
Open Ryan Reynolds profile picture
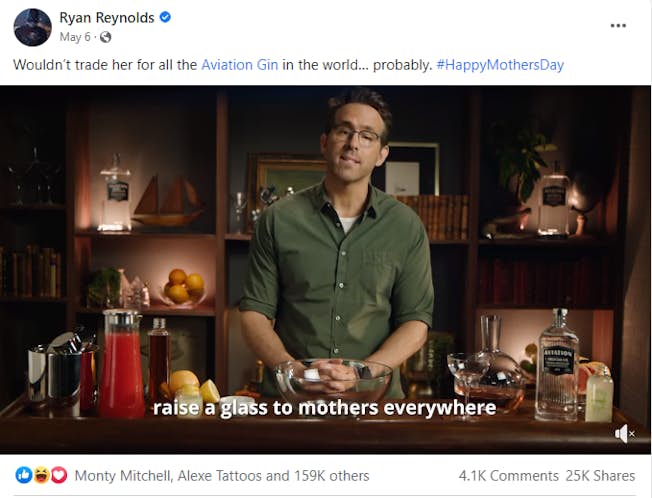point(32,27)
